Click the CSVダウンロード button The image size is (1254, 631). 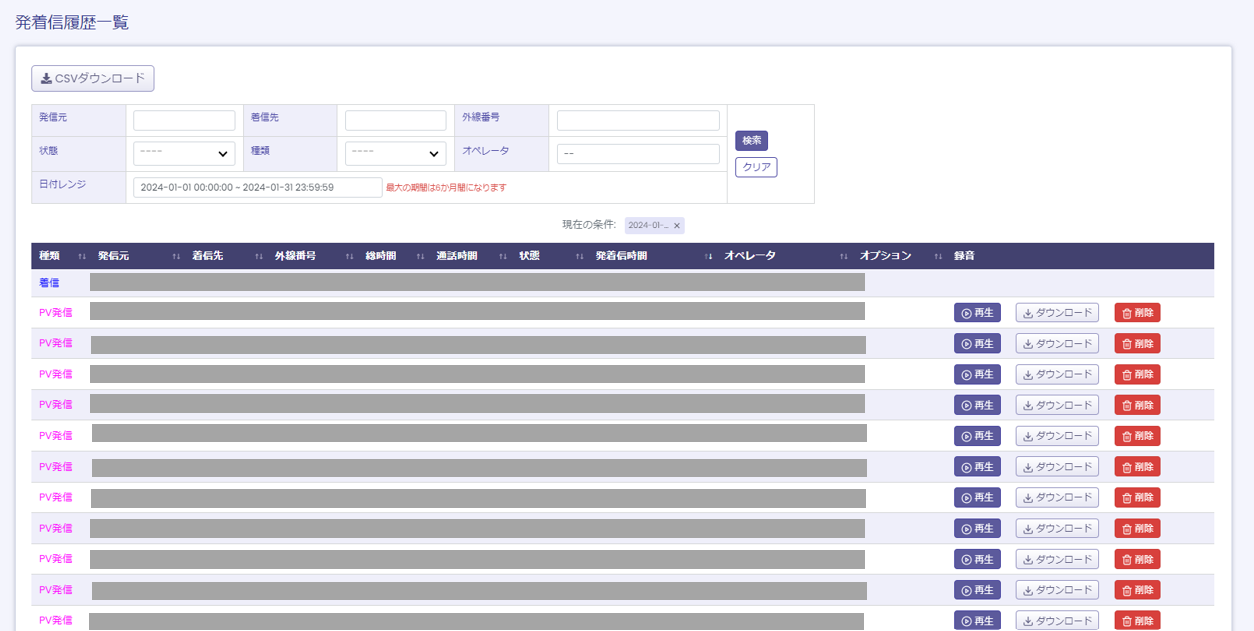(x=93, y=78)
